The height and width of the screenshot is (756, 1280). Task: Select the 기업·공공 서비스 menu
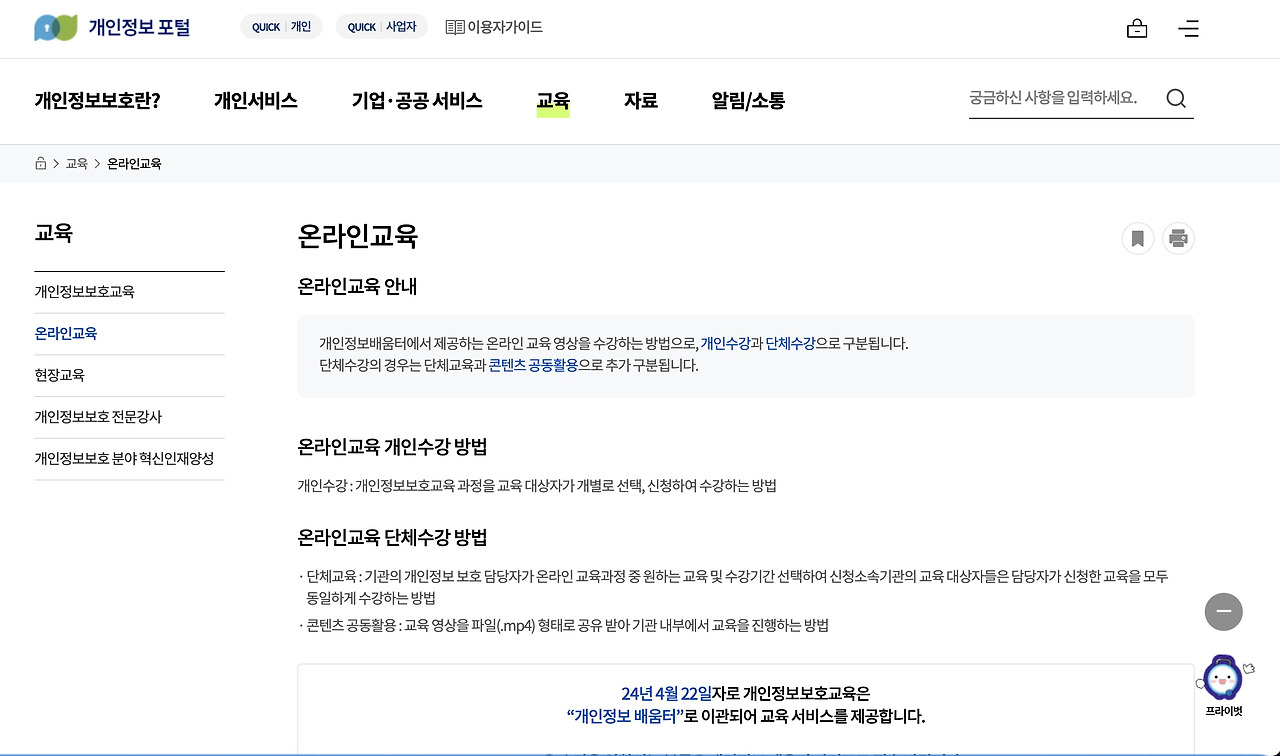pos(417,101)
